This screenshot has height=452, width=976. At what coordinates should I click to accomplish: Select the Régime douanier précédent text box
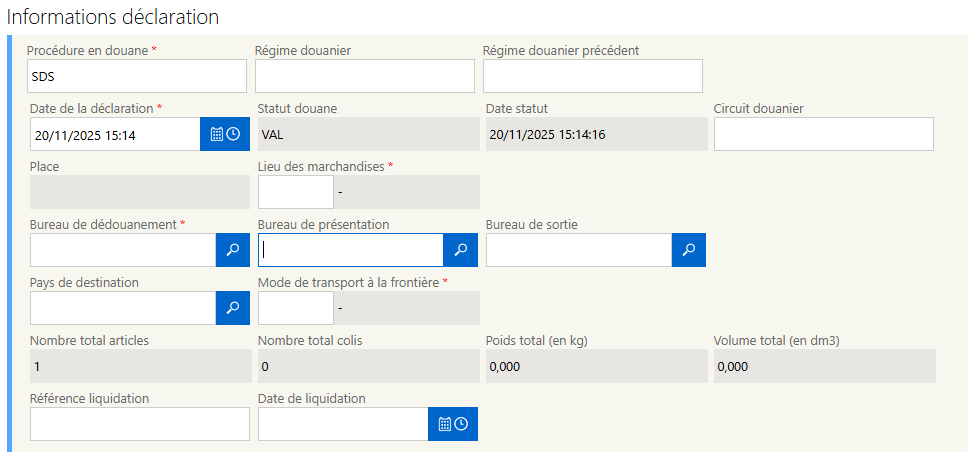(x=592, y=76)
